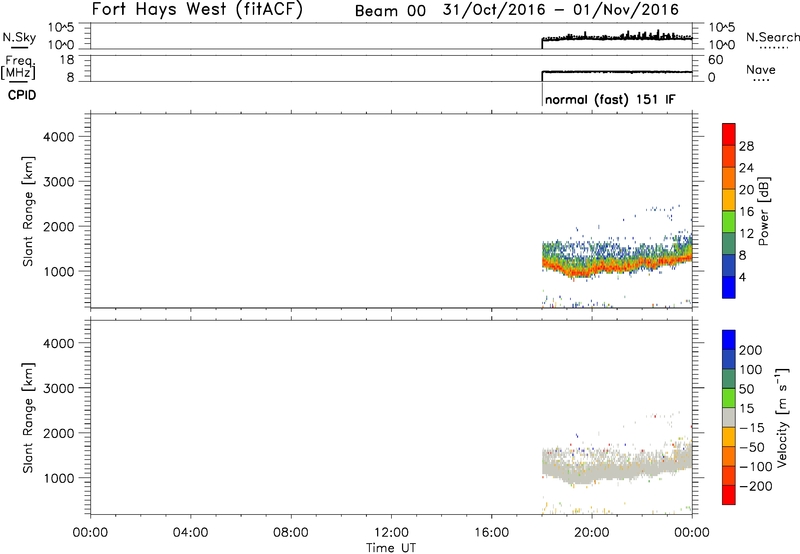Screen dimensions: 800x554
Task: Click the '16' power scale value
Action: point(746,212)
